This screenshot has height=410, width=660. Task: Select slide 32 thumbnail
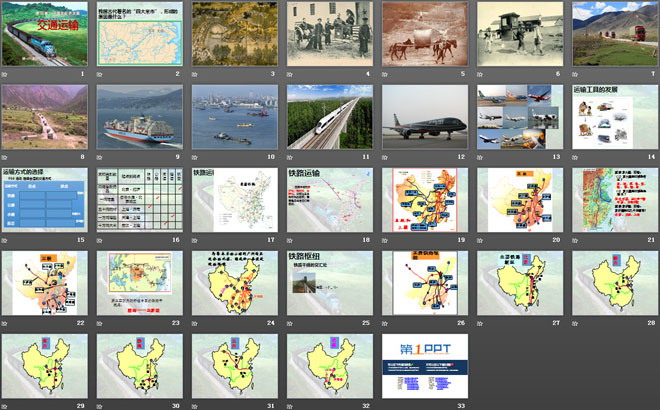click(330, 366)
